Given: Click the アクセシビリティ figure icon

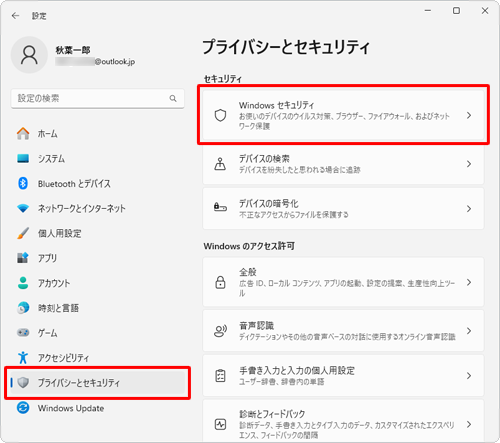Looking at the screenshot, I should [23, 357].
